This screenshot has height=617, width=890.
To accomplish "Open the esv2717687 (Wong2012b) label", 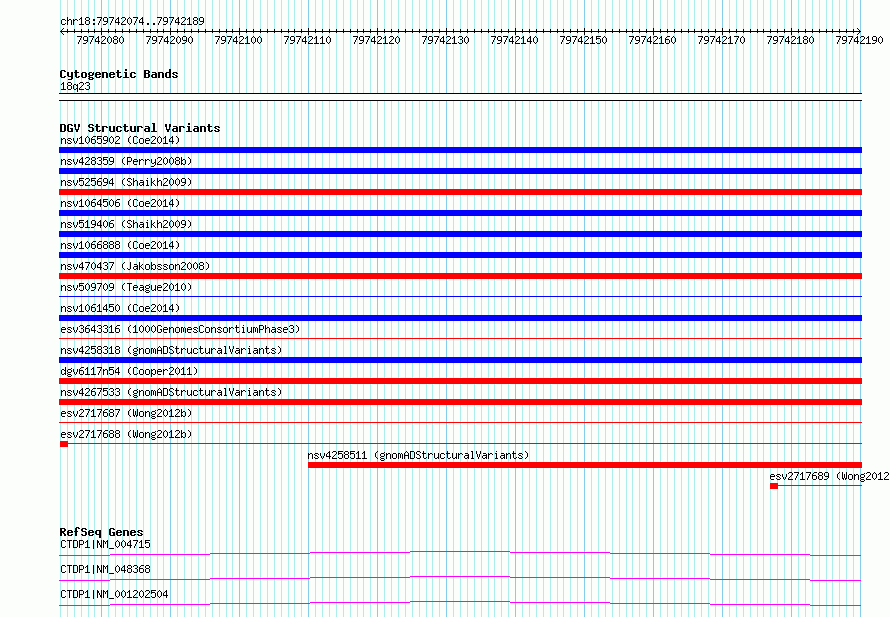I will [126, 413].
